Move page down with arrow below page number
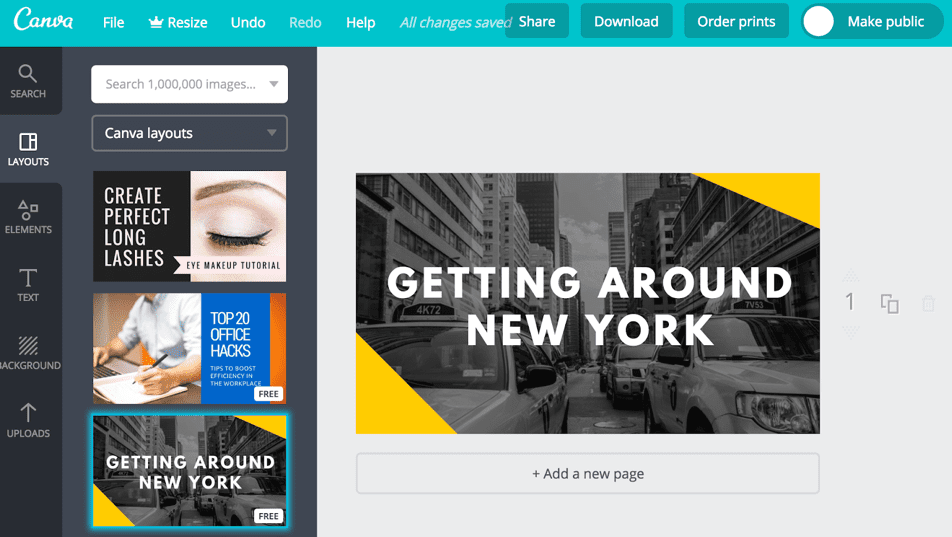The width and height of the screenshot is (952, 537). (850, 331)
